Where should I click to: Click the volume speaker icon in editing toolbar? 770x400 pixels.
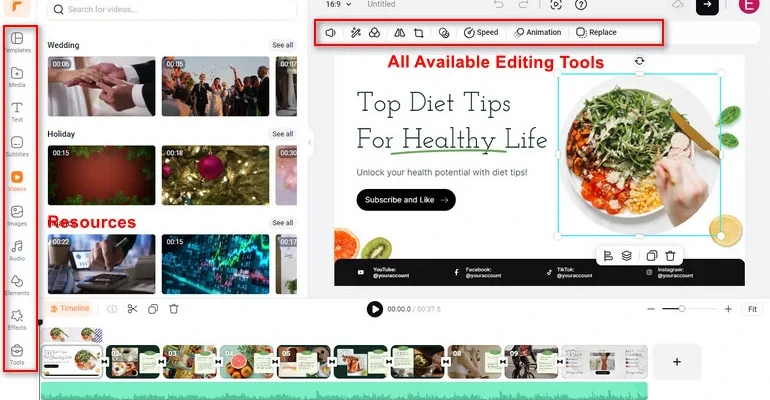tap(330, 32)
